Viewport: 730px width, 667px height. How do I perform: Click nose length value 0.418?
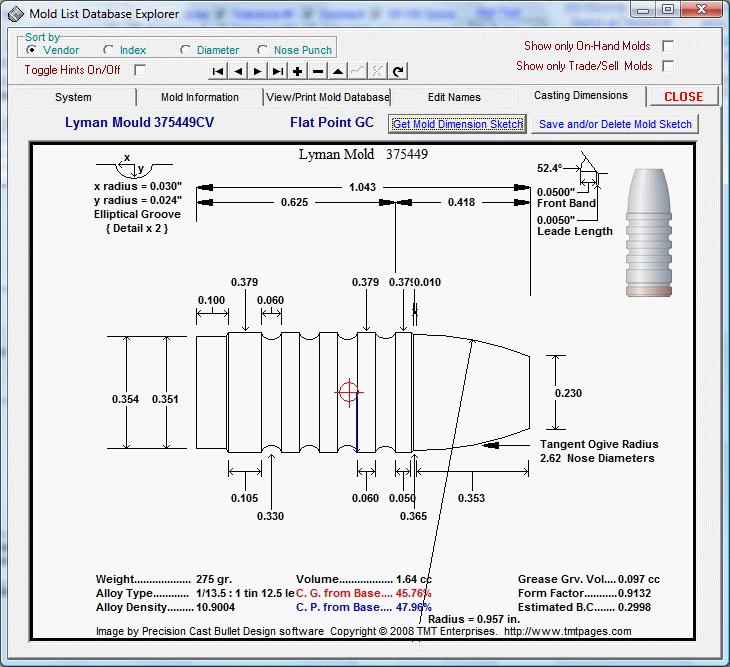(x=461, y=202)
